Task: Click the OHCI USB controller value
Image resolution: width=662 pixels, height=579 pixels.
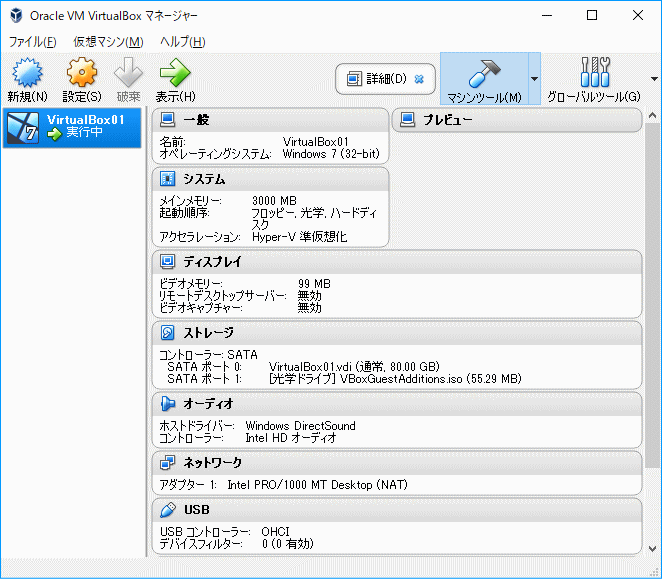Action: [275, 531]
